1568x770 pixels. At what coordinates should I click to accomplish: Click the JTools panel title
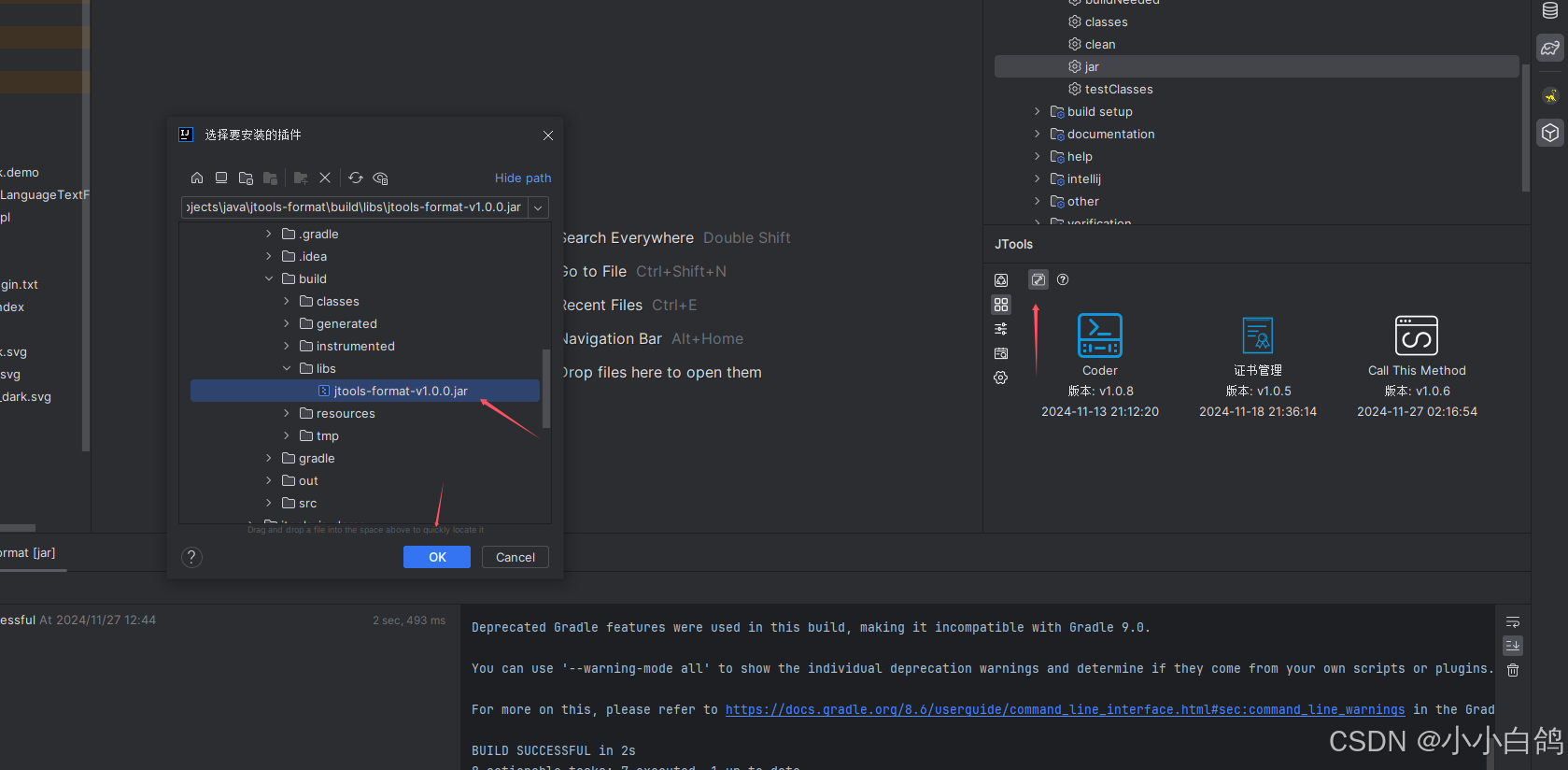coord(1014,244)
